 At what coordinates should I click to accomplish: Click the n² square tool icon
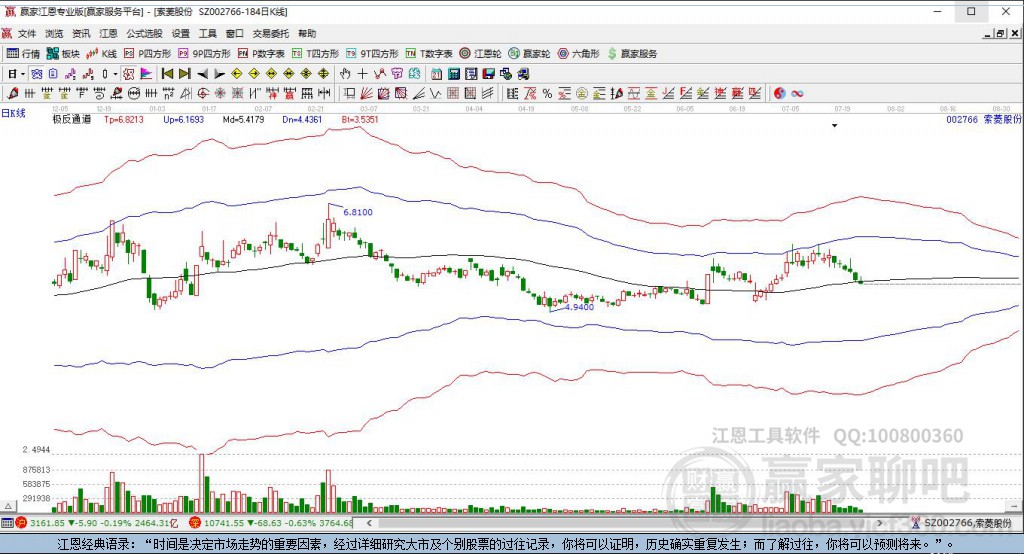(168, 93)
